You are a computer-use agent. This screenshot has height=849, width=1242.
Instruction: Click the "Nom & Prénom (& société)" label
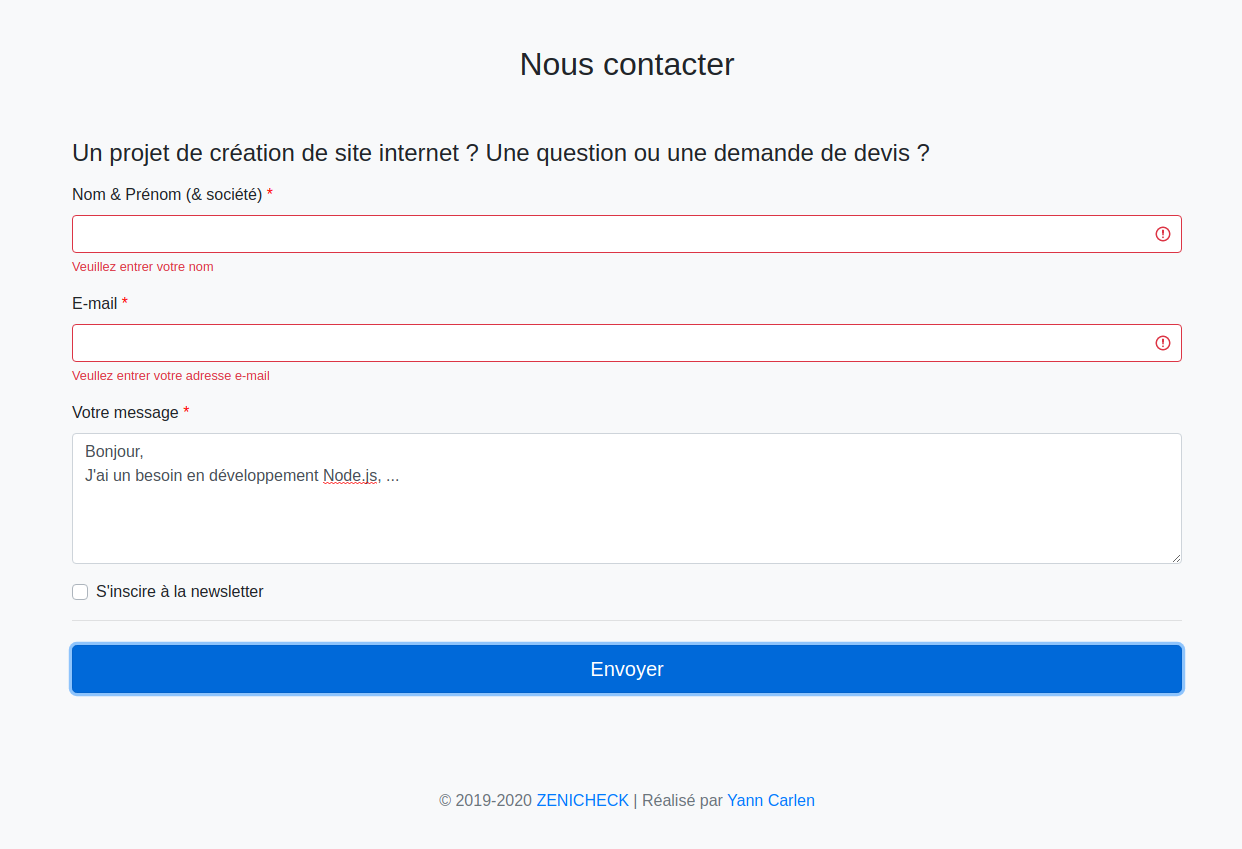click(167, 194)
